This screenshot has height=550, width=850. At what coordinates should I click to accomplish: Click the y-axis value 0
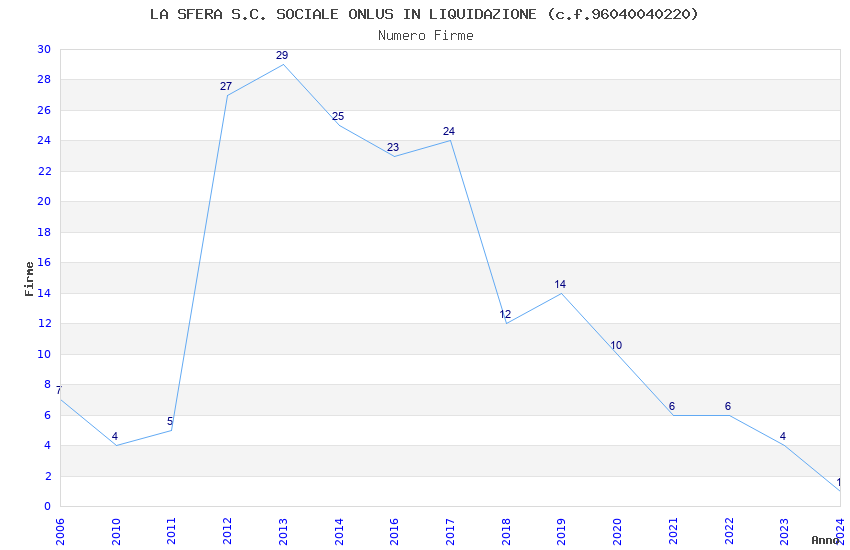tap(47, 507)
